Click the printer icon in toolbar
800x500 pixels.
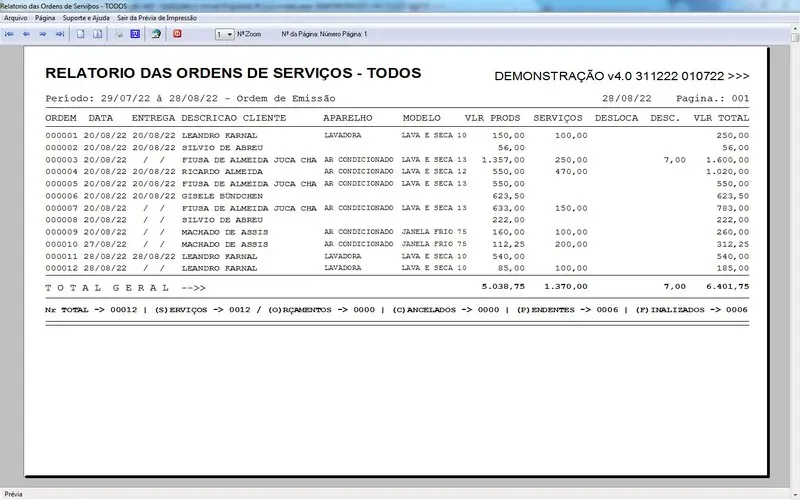coord(118,34)
